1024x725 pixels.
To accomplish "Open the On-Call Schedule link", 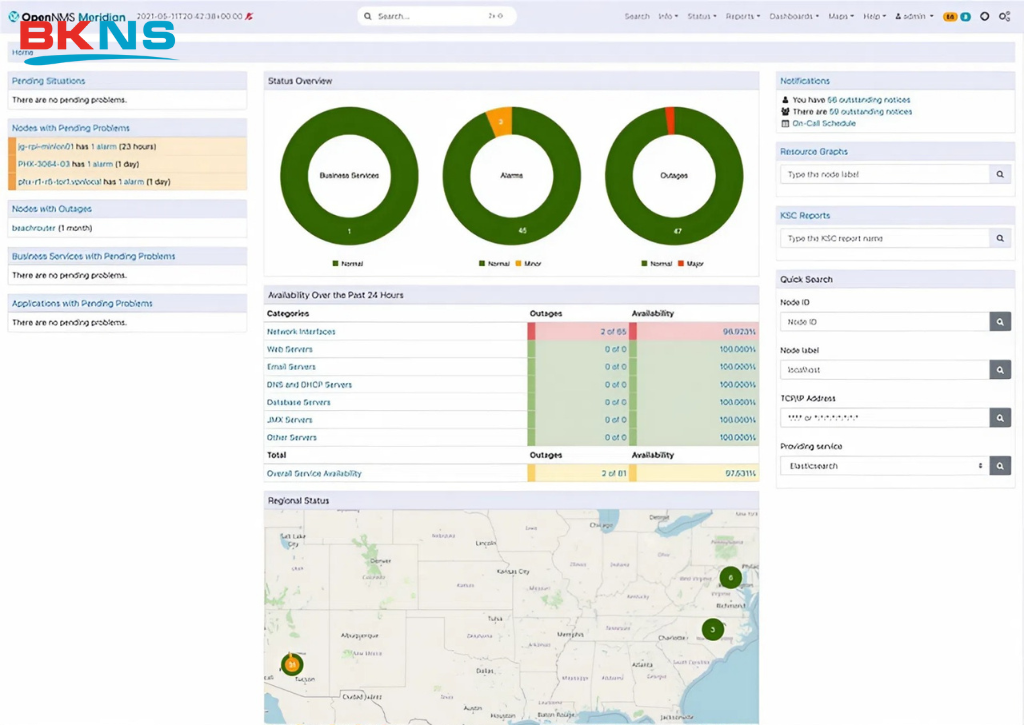I will (823, 123).
